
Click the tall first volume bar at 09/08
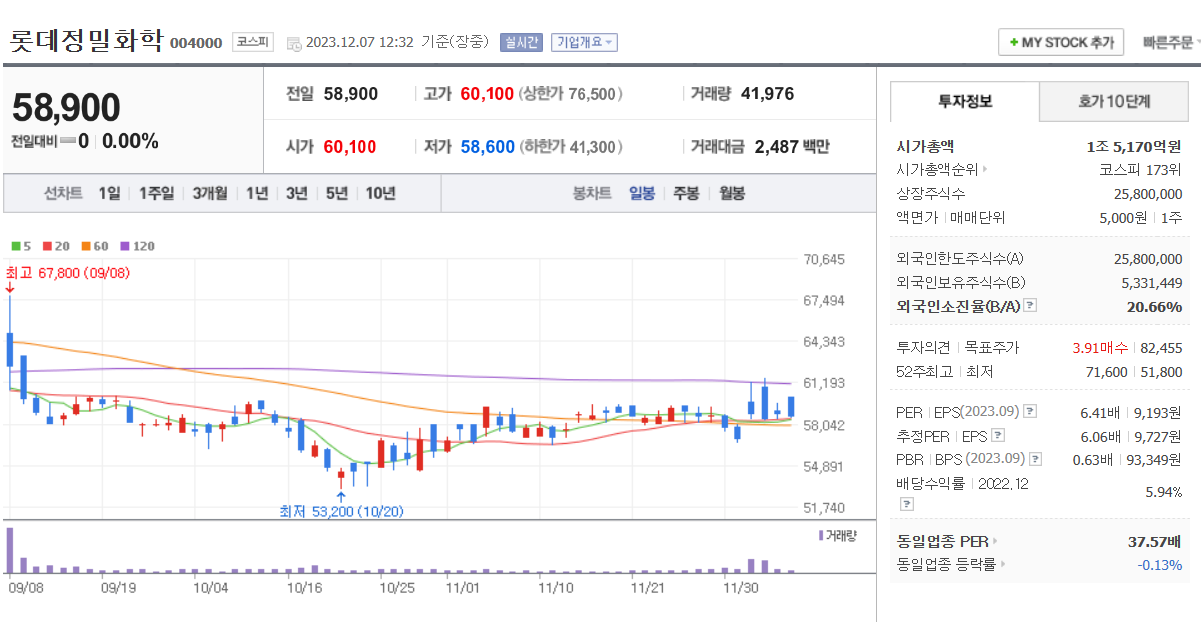(x=10, y=549)
